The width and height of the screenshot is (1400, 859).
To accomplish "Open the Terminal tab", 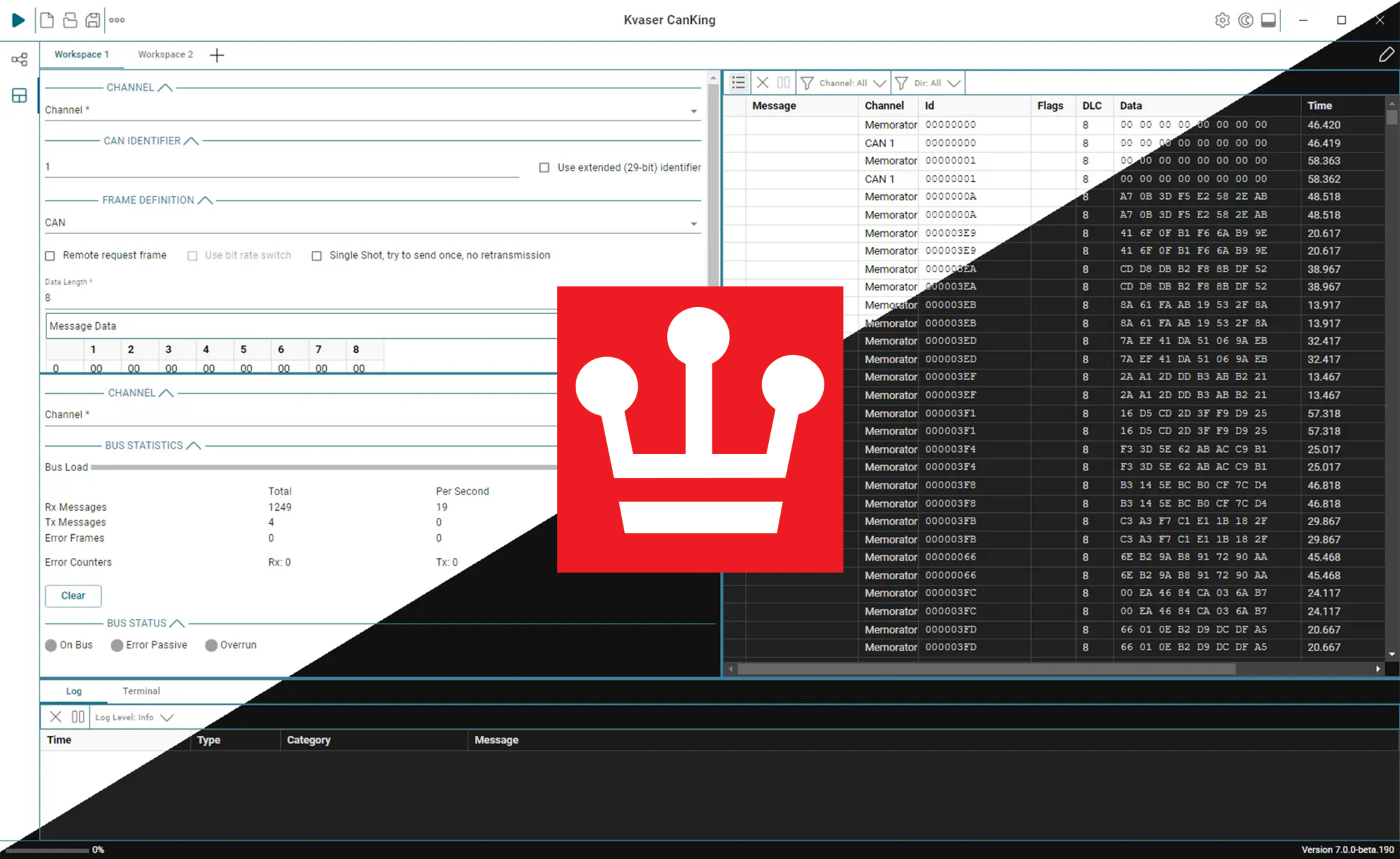I will 141,691.
